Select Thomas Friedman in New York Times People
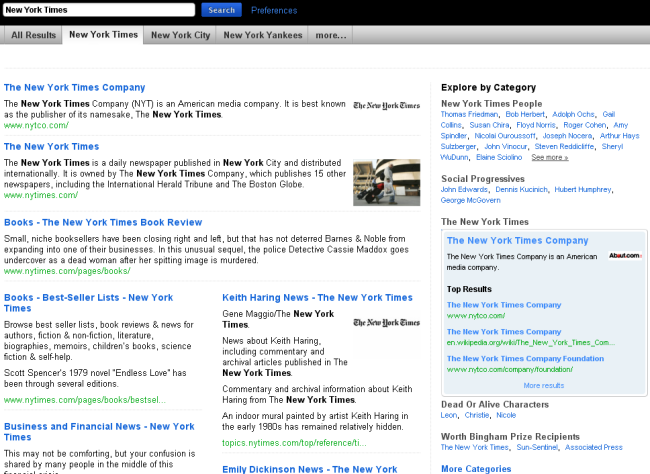 (x=469, y=114)
